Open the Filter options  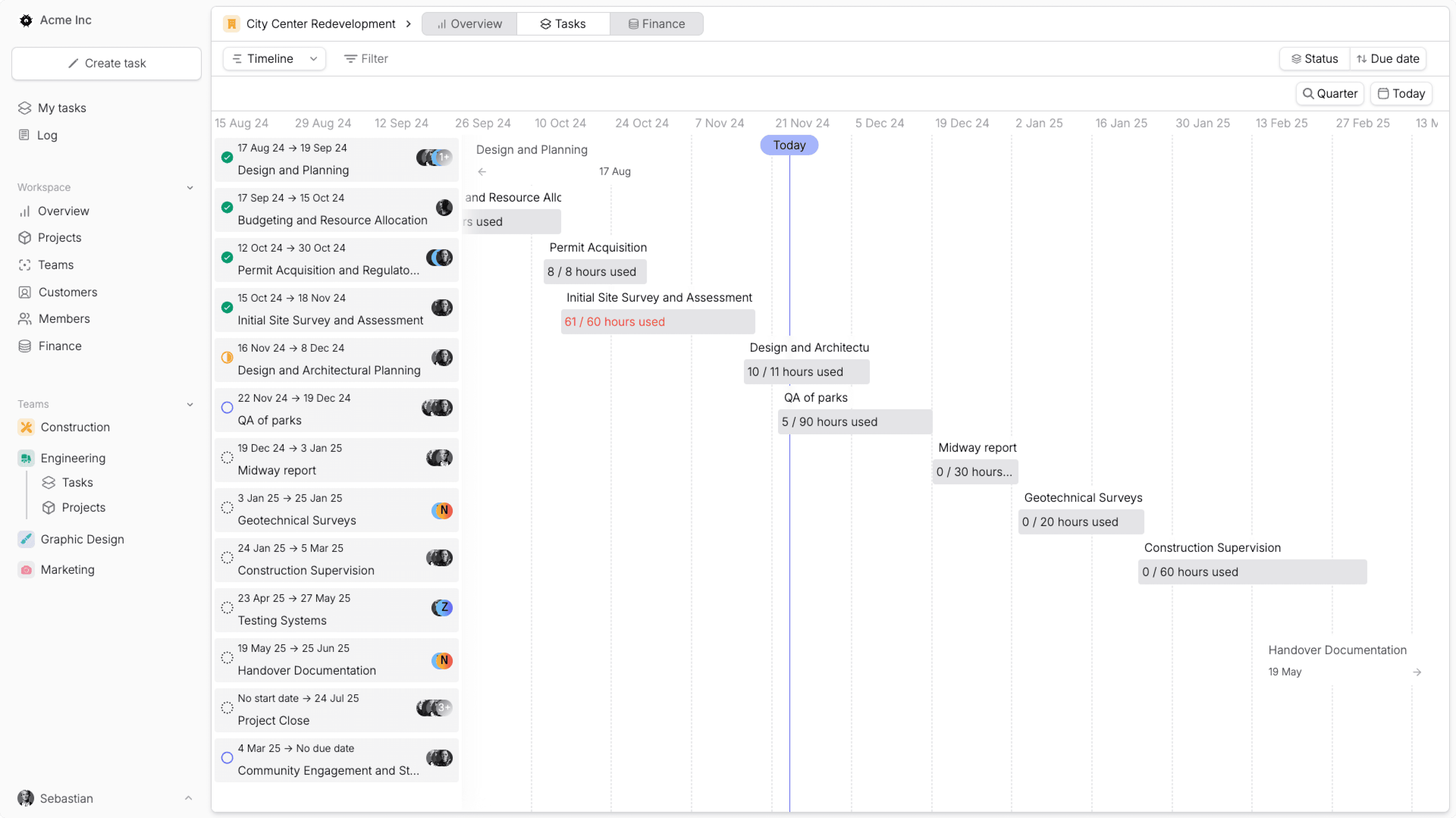point(366,59)
